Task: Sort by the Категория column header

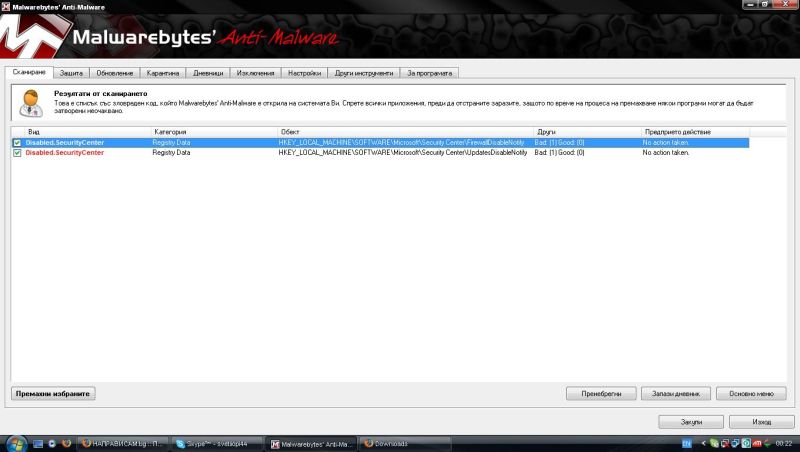Action: [x=214, y=132]
